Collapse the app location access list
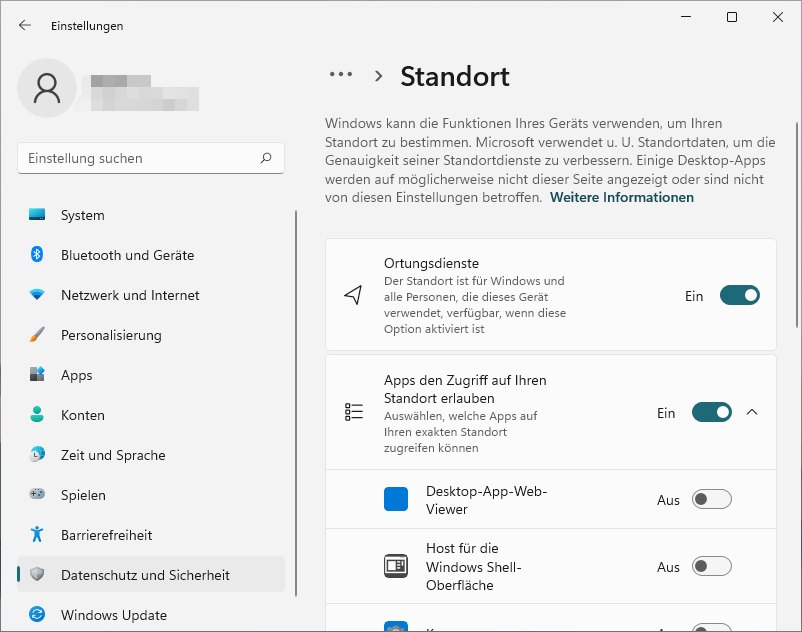The height and width of the screenshot is (632, 802). (752, 412)
